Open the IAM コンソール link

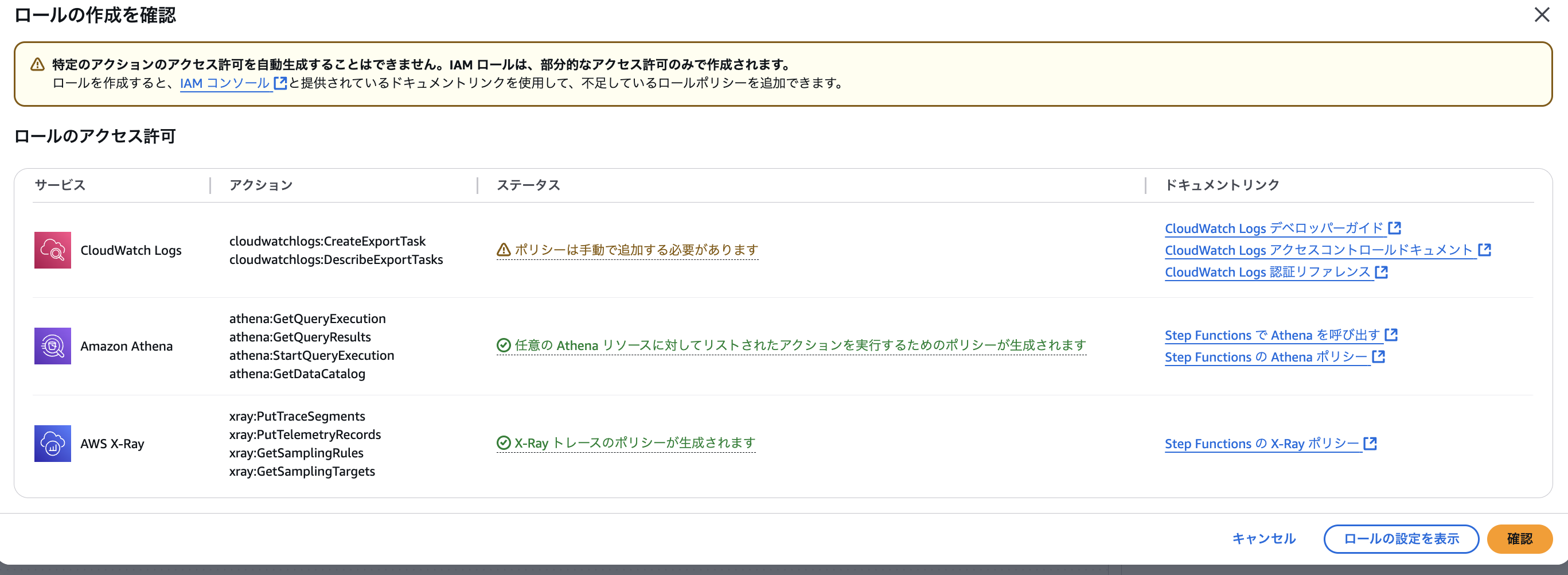tap(225, 83)
